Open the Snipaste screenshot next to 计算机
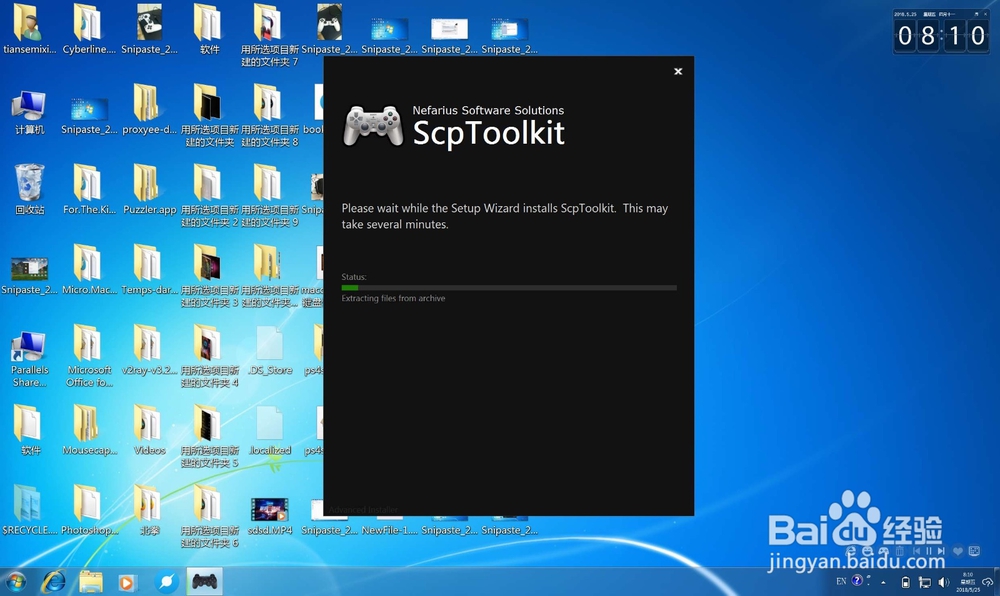 pos(89,116)
